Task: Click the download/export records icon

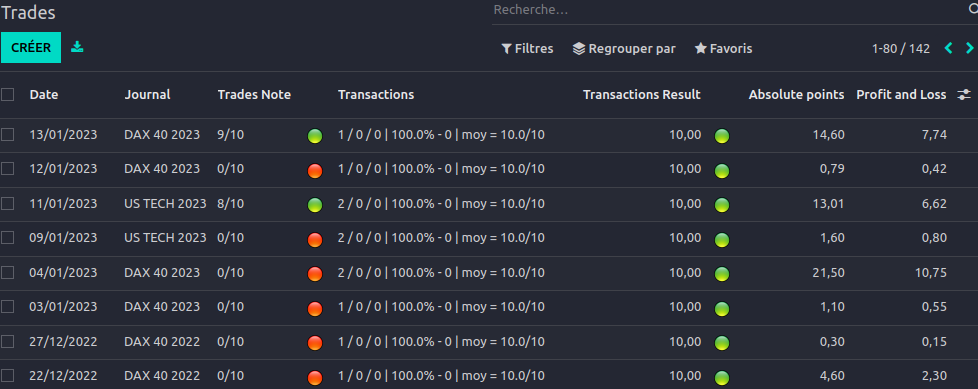Action: point(77,47)
